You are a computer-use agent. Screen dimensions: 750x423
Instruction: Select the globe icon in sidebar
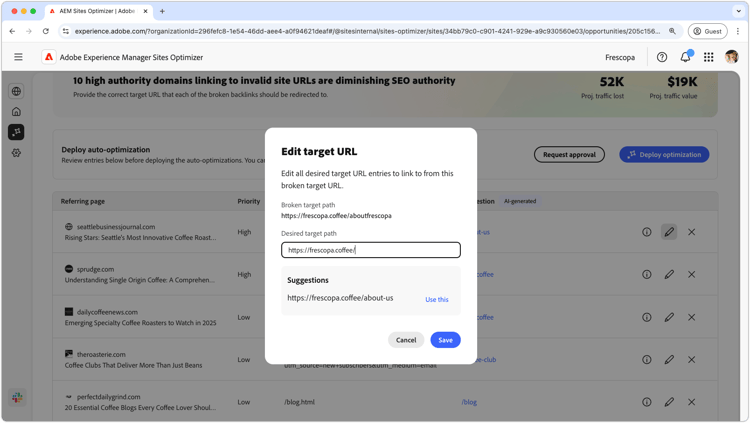coord(16,91)
